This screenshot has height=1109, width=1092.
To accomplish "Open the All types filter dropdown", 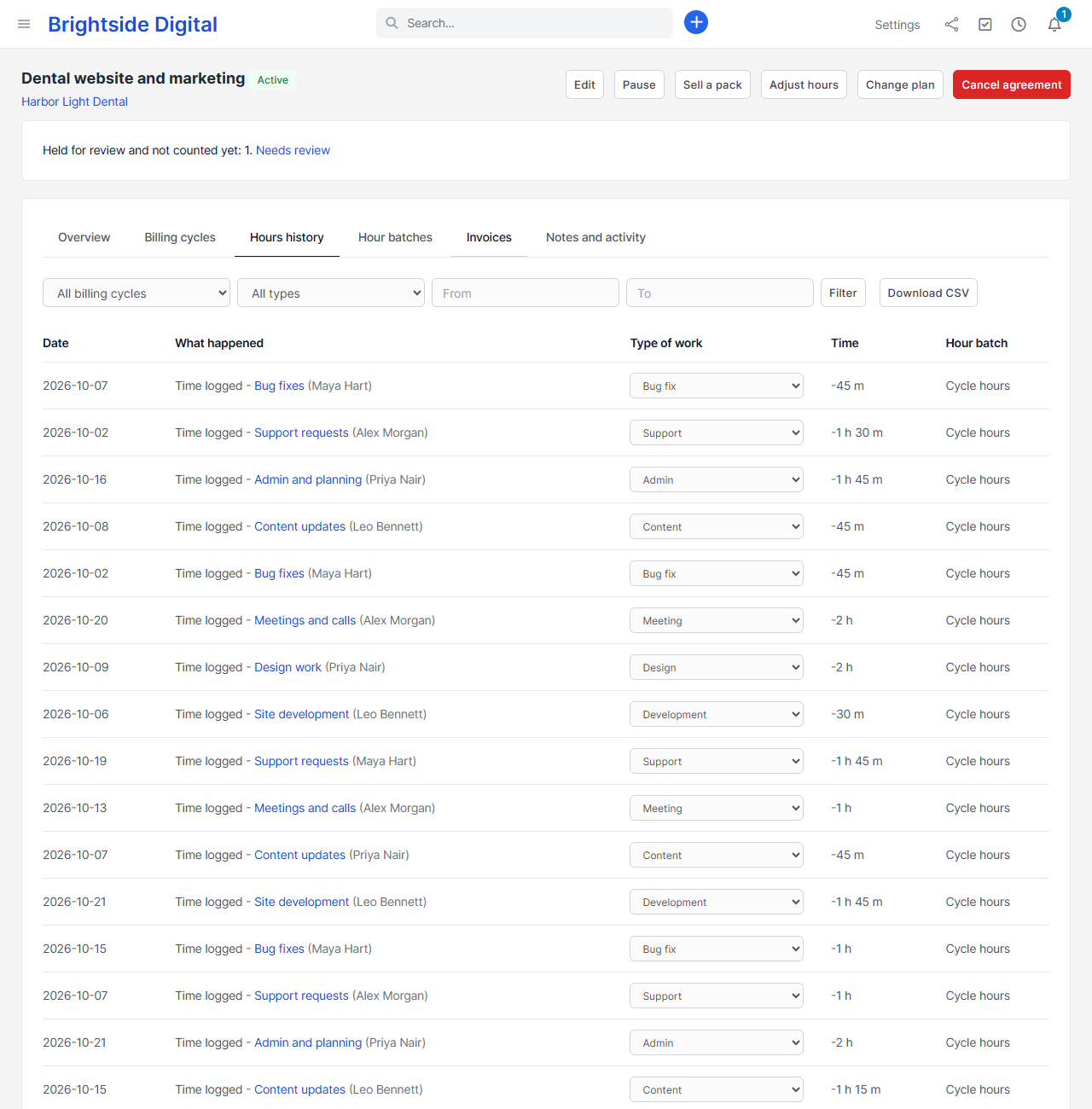I will pos(331,293).
